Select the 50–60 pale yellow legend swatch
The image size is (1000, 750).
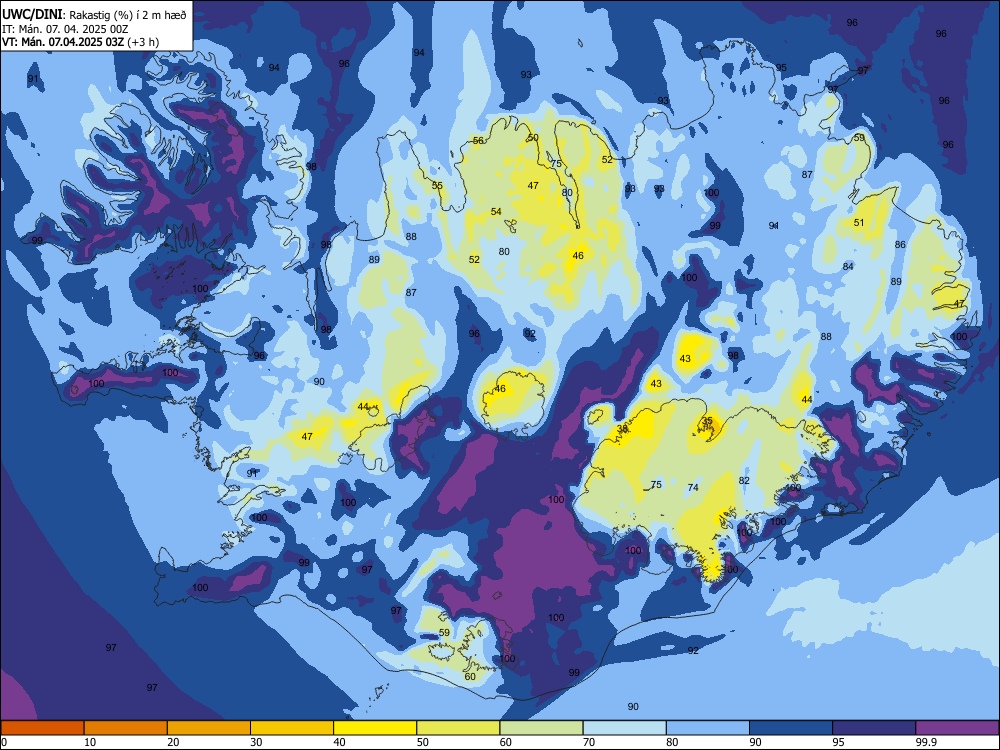(458, 728)
